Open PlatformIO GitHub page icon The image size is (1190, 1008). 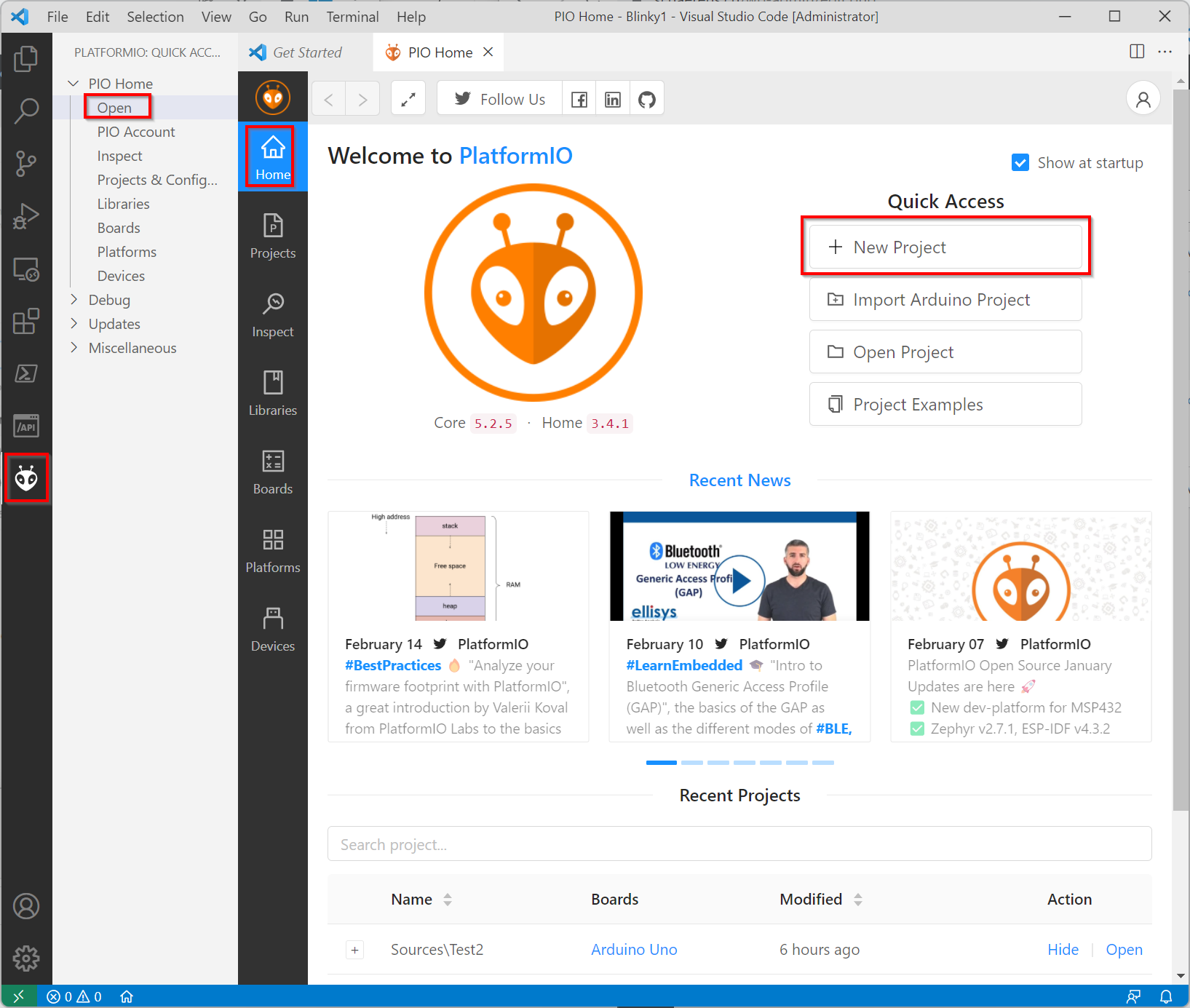tap(647, 99)
